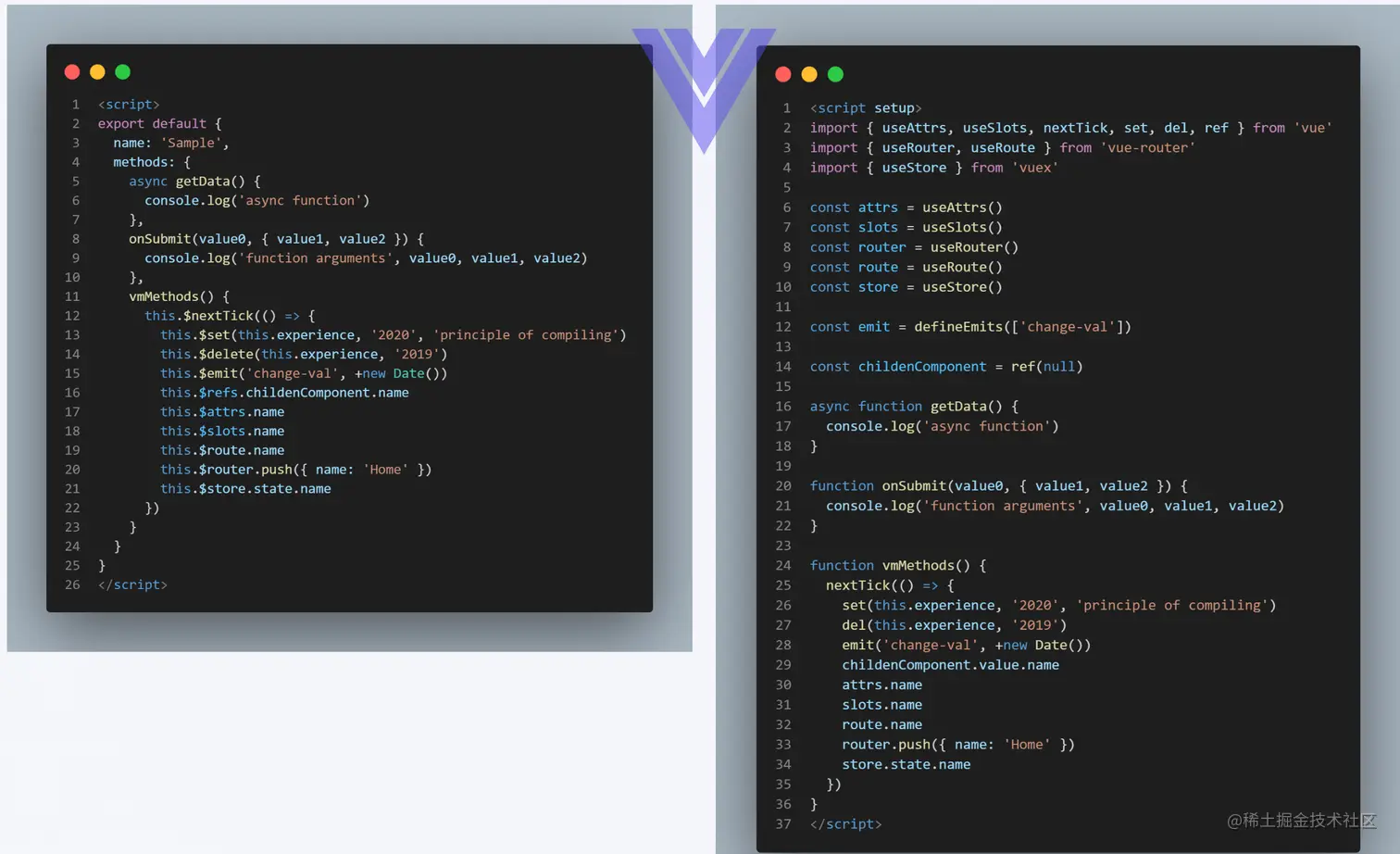Click the "this.$emit('change-val'" line

[x=304, y=373]
